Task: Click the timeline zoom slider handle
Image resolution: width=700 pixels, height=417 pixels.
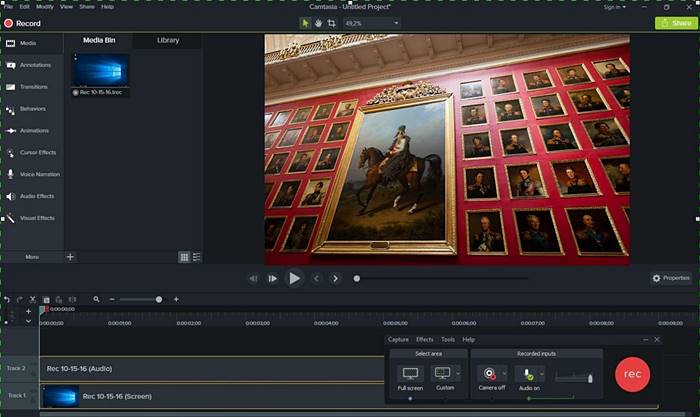Action: tap(158, 299)
